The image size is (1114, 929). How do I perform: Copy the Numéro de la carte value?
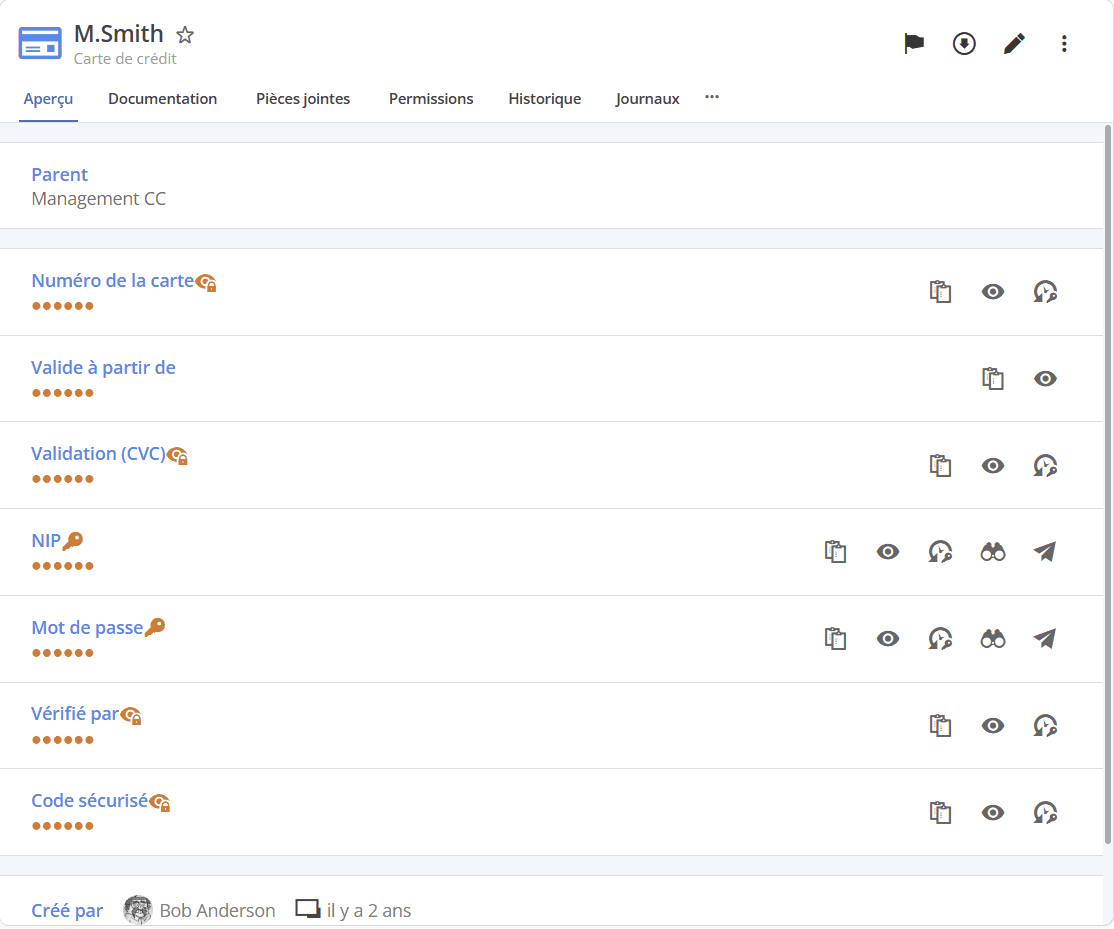pos(940,292)
